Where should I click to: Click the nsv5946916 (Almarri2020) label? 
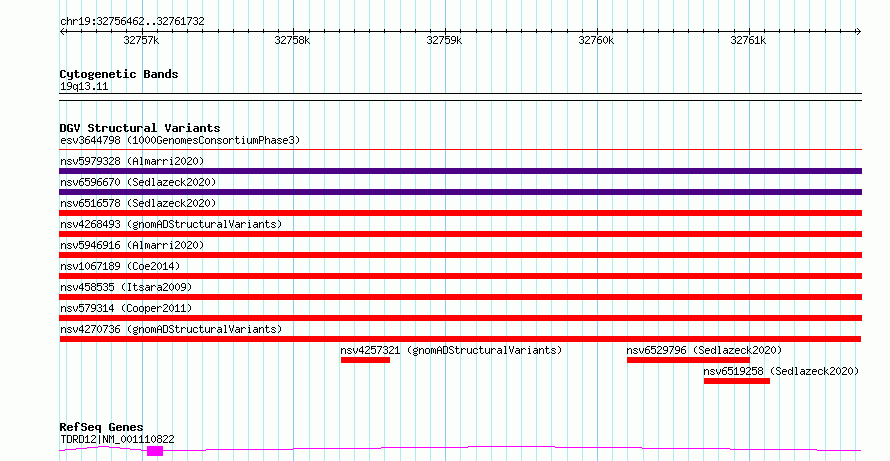point(132,245)
